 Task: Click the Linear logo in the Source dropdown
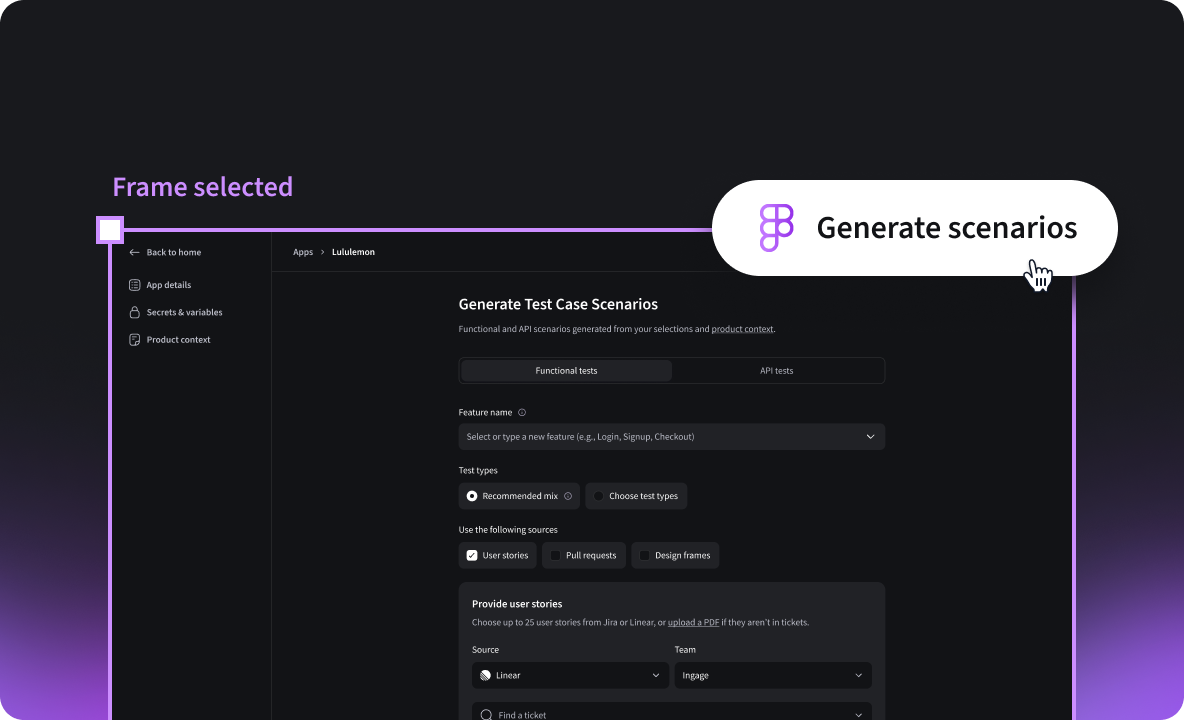click(x=484, y=675)
